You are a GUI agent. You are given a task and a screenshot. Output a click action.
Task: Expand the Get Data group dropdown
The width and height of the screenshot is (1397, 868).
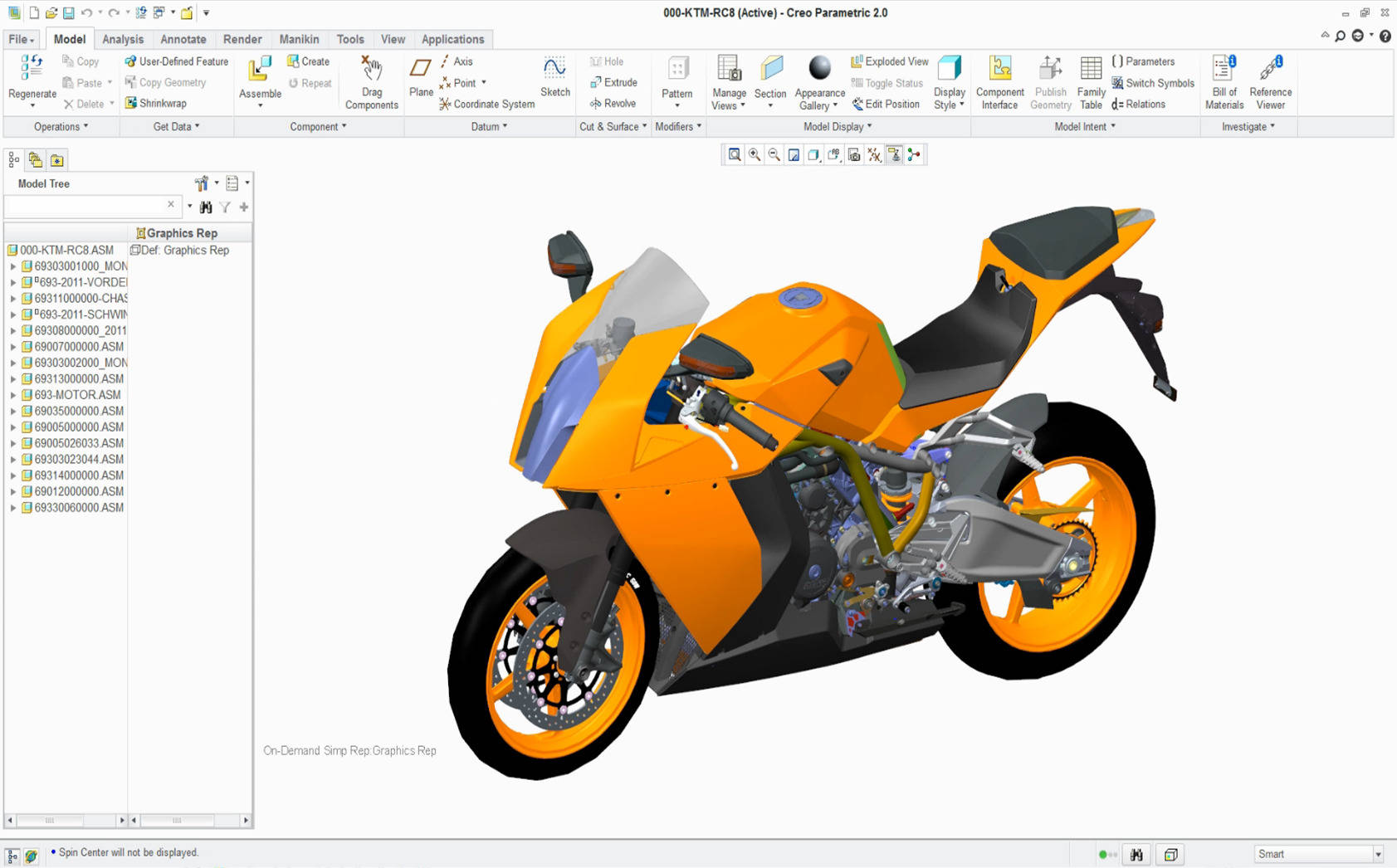click(176, 127)
